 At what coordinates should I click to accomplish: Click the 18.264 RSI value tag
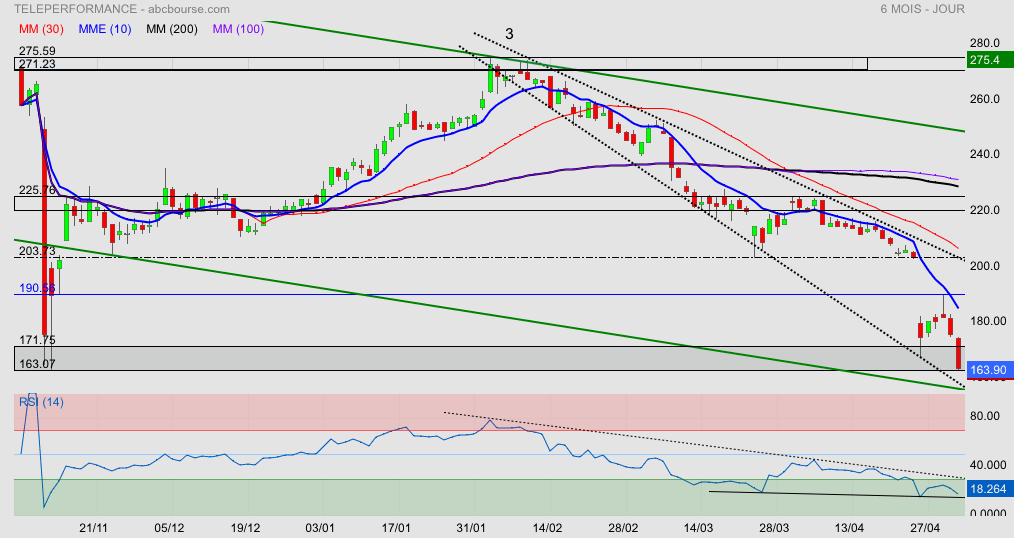point(989,489)
